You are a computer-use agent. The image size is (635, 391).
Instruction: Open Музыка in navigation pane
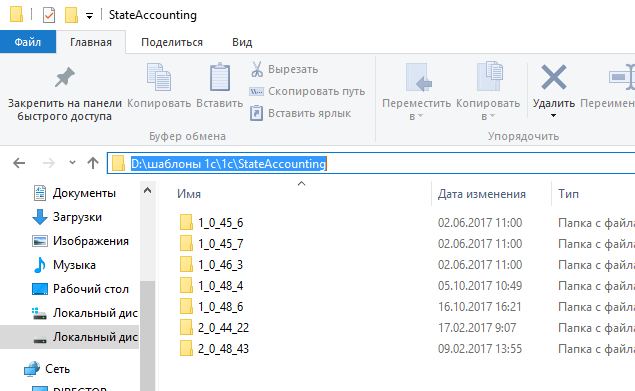pyautogui.click(x=64, y=265)
